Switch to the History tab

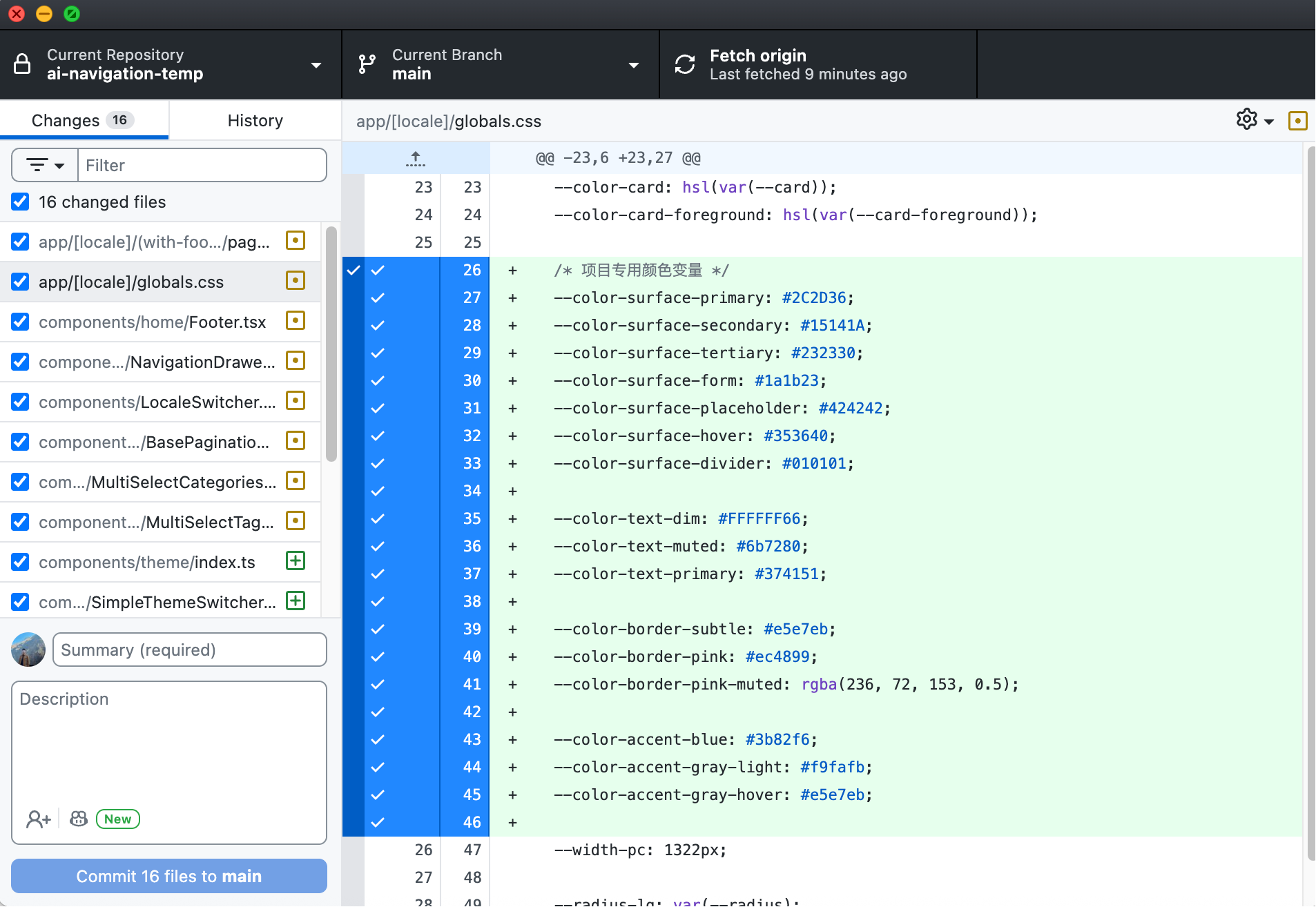click(x=255, y=120)
